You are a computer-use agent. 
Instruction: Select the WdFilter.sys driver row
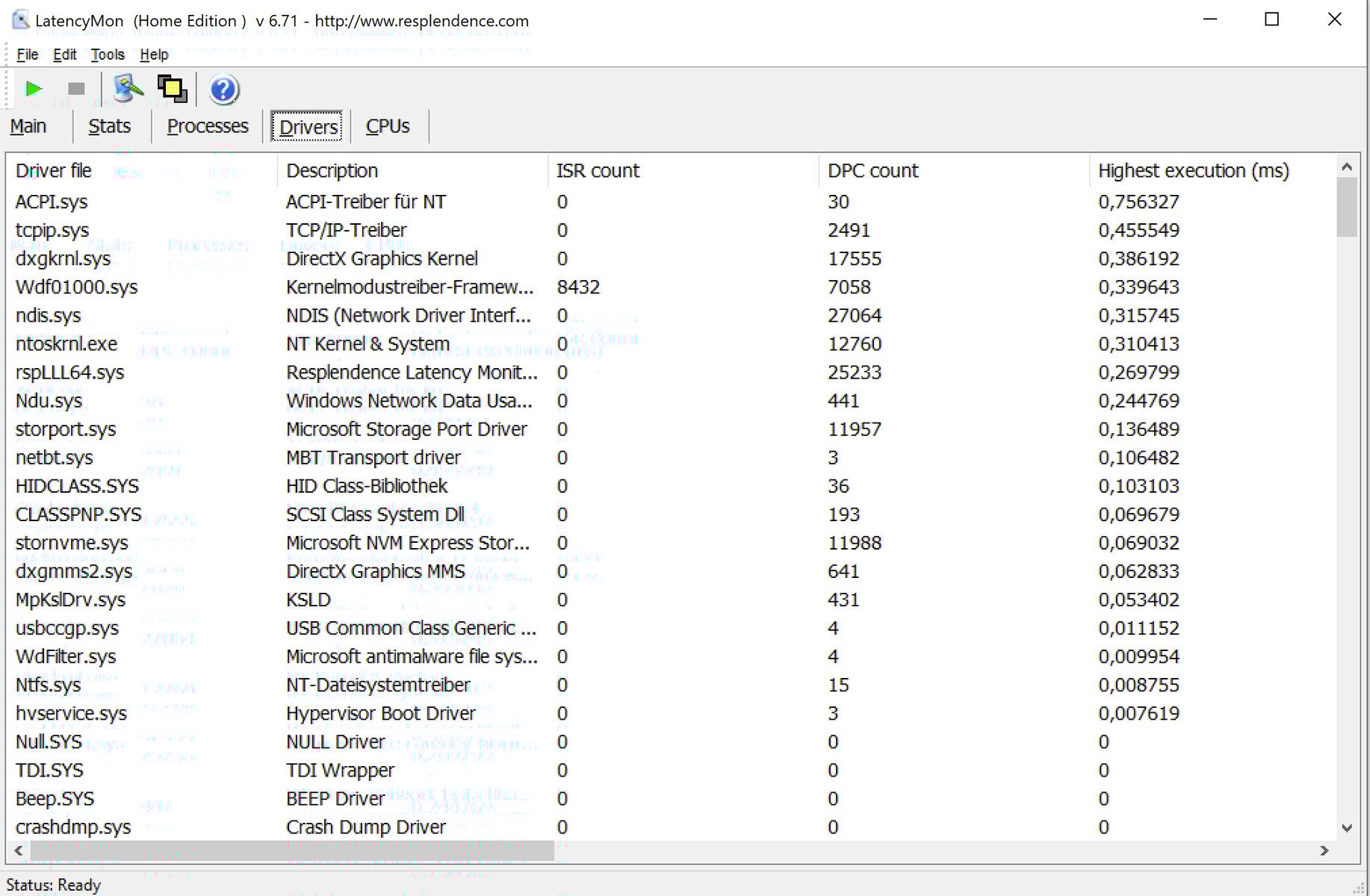pyautogui.click(x=672, y=656)
